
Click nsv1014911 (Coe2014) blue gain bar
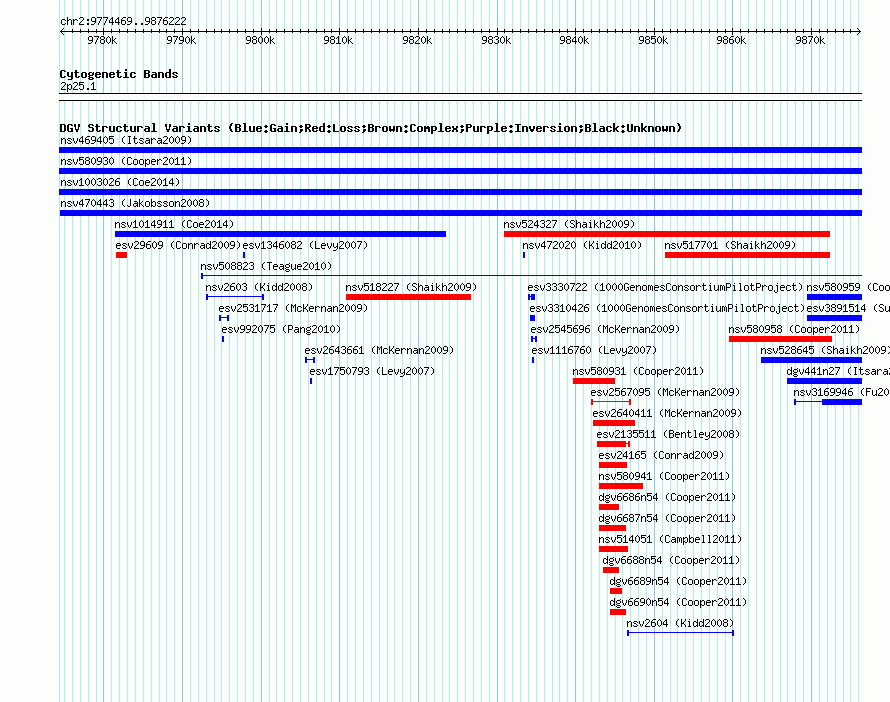click(280, 234)
